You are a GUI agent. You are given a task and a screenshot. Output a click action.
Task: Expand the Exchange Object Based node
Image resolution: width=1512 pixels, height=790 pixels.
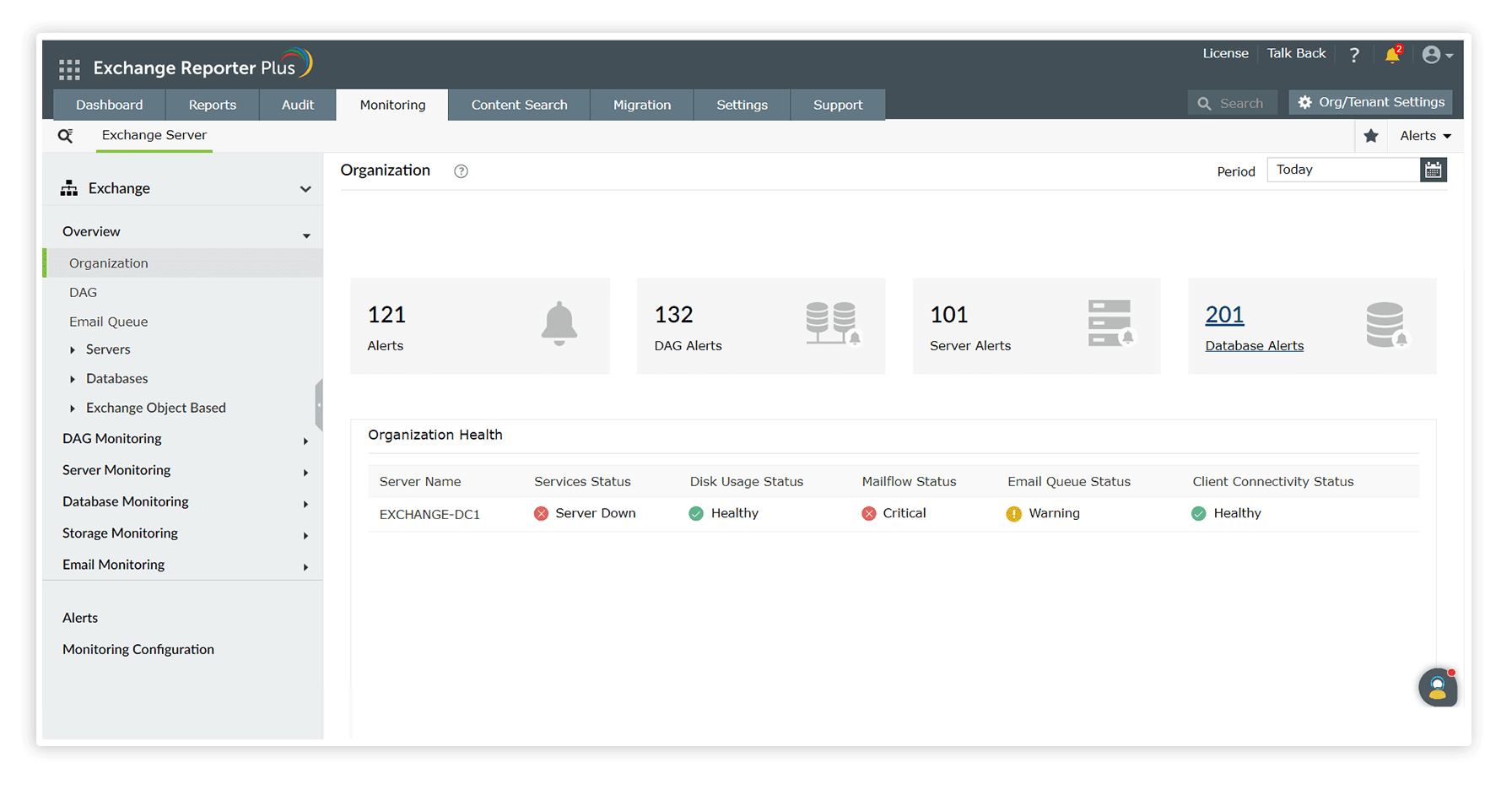(x=73, y=409)
